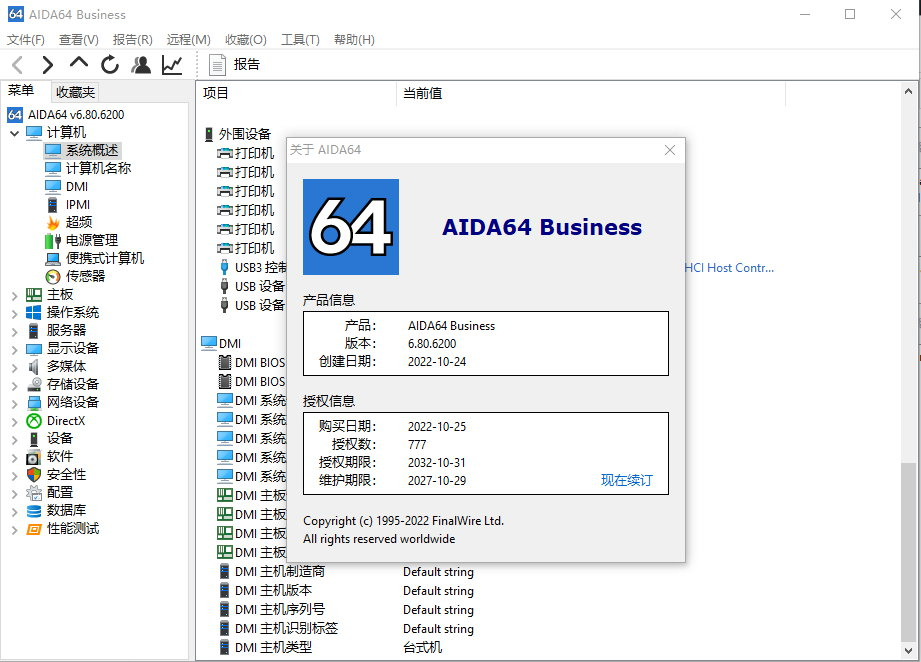Close the 关于 AIDA64 dialog
Viewport: 921px width, 662px height.
click(x=670, y=150)
